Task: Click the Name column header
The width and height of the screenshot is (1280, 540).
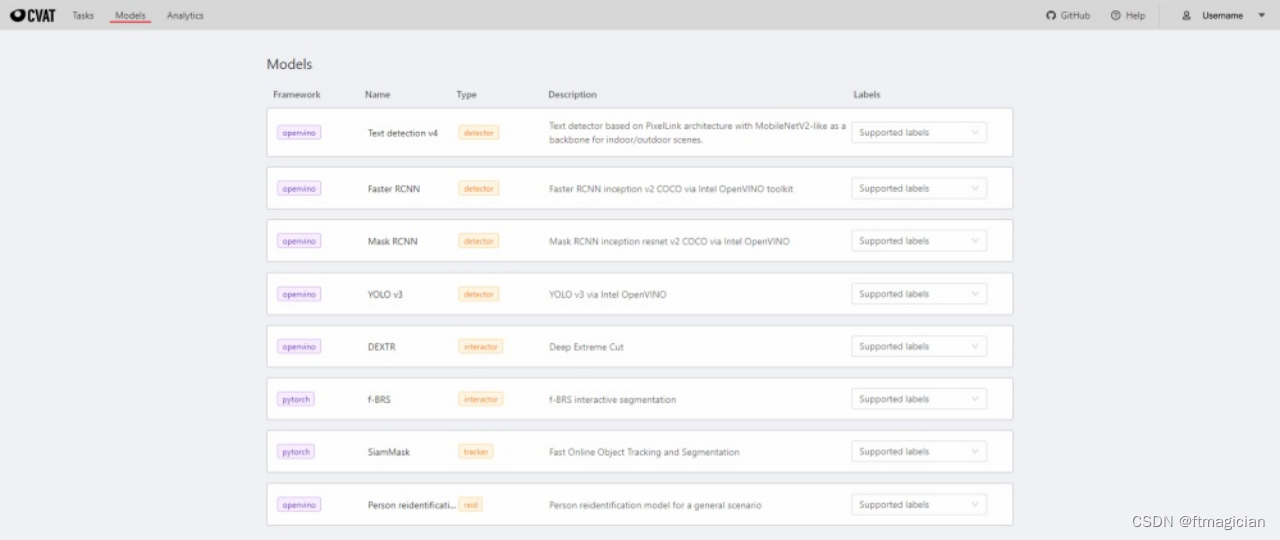Action: (378, 95)
